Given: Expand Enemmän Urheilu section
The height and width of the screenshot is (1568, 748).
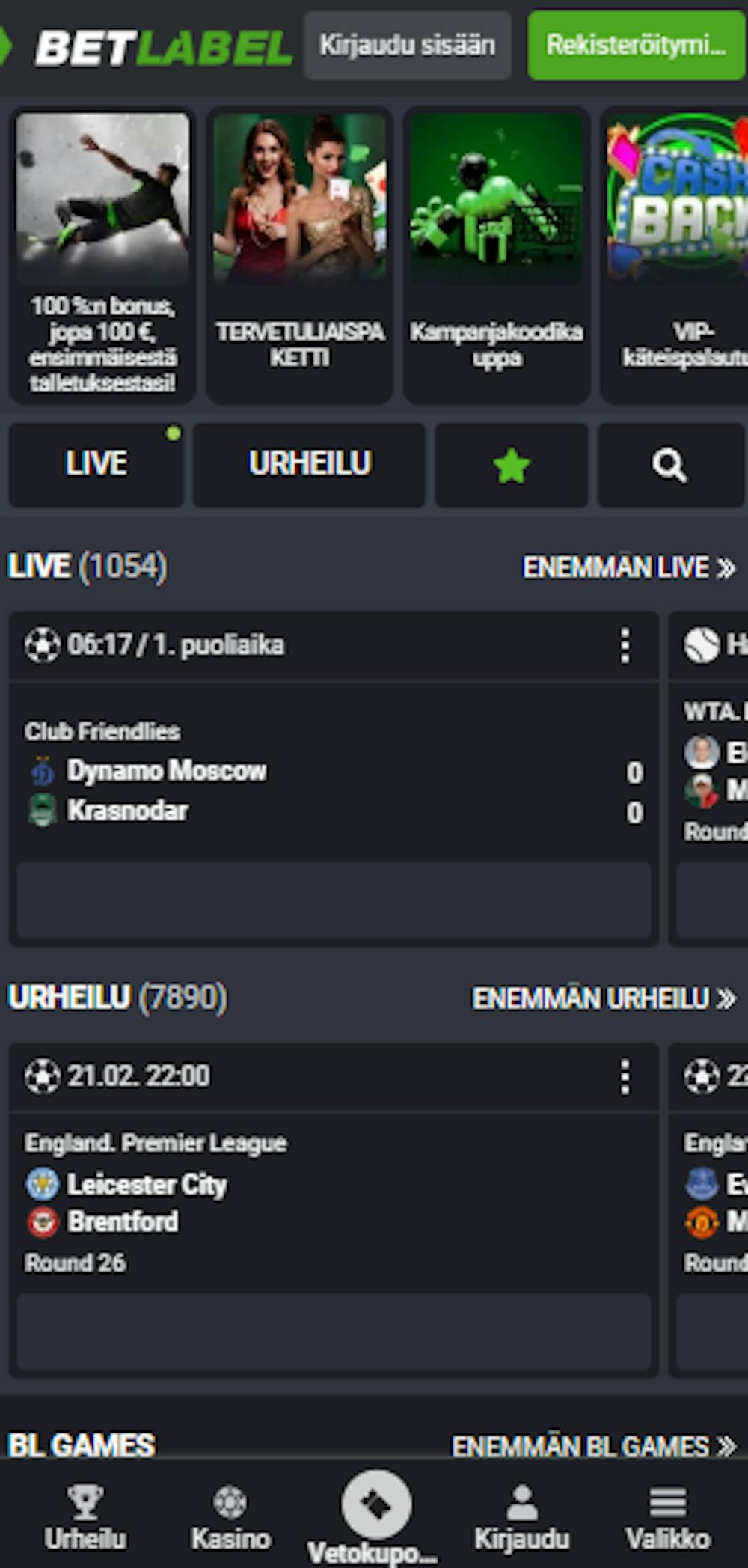Looking at the screenshot, I should coord(604,998).
